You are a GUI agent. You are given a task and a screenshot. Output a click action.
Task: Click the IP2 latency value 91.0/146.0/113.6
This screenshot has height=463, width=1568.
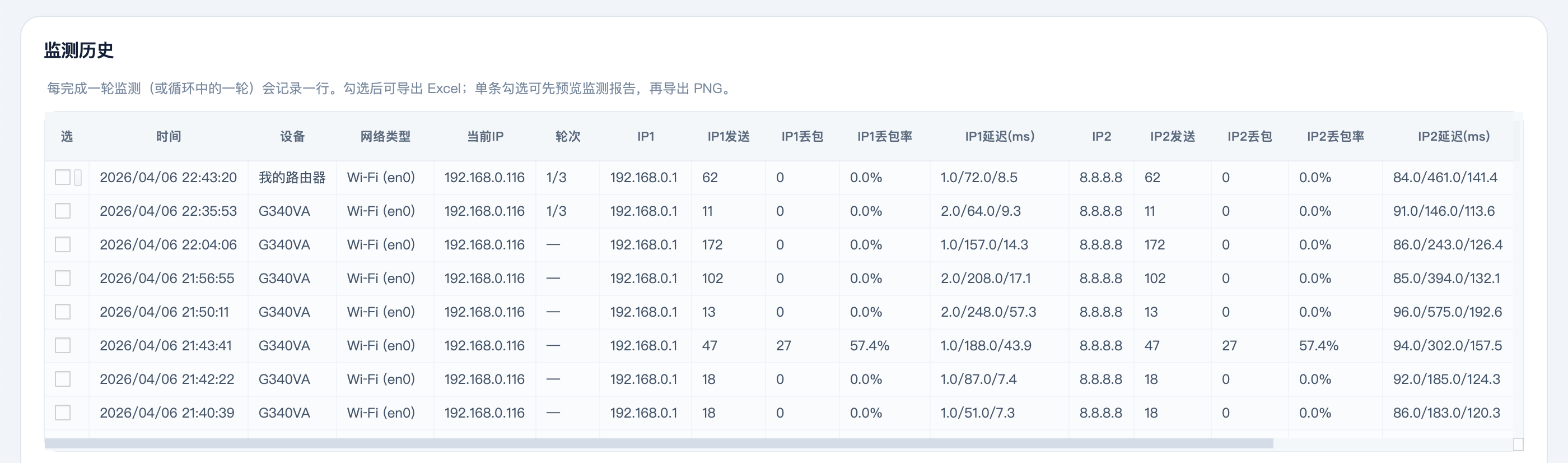pos(1444,211)
